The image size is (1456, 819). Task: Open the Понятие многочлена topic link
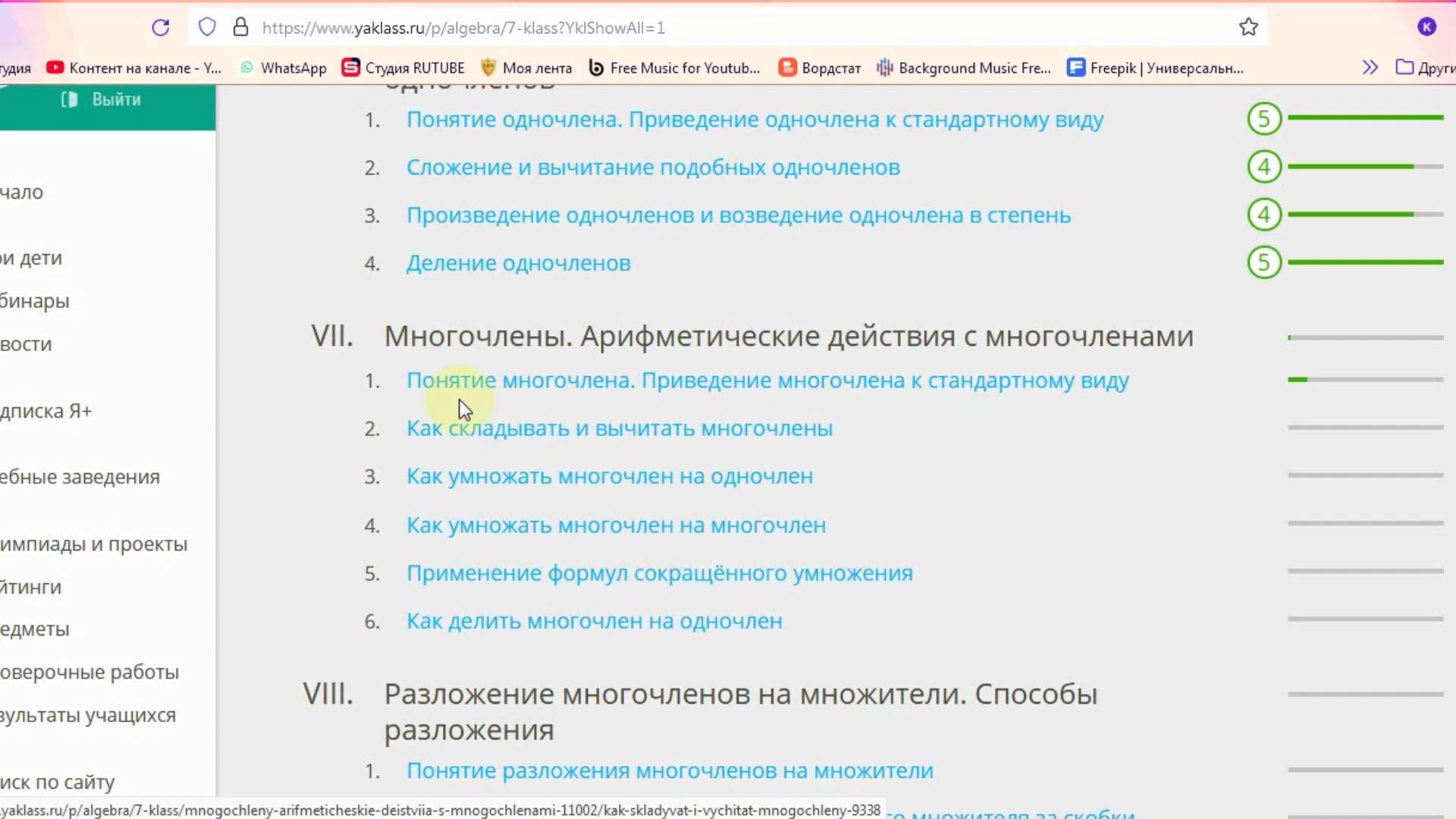coord(767,381)
